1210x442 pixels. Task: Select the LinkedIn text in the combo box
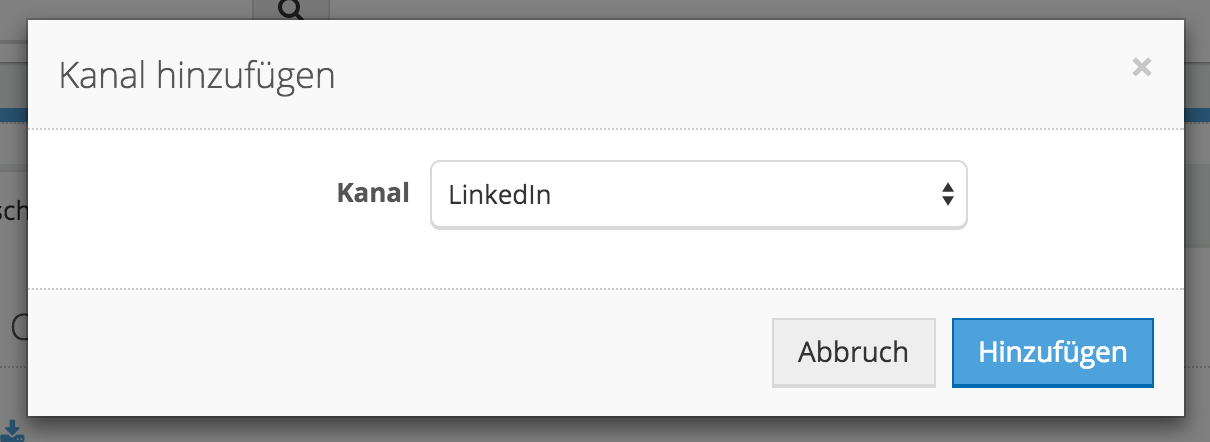[x=500, y=195]
